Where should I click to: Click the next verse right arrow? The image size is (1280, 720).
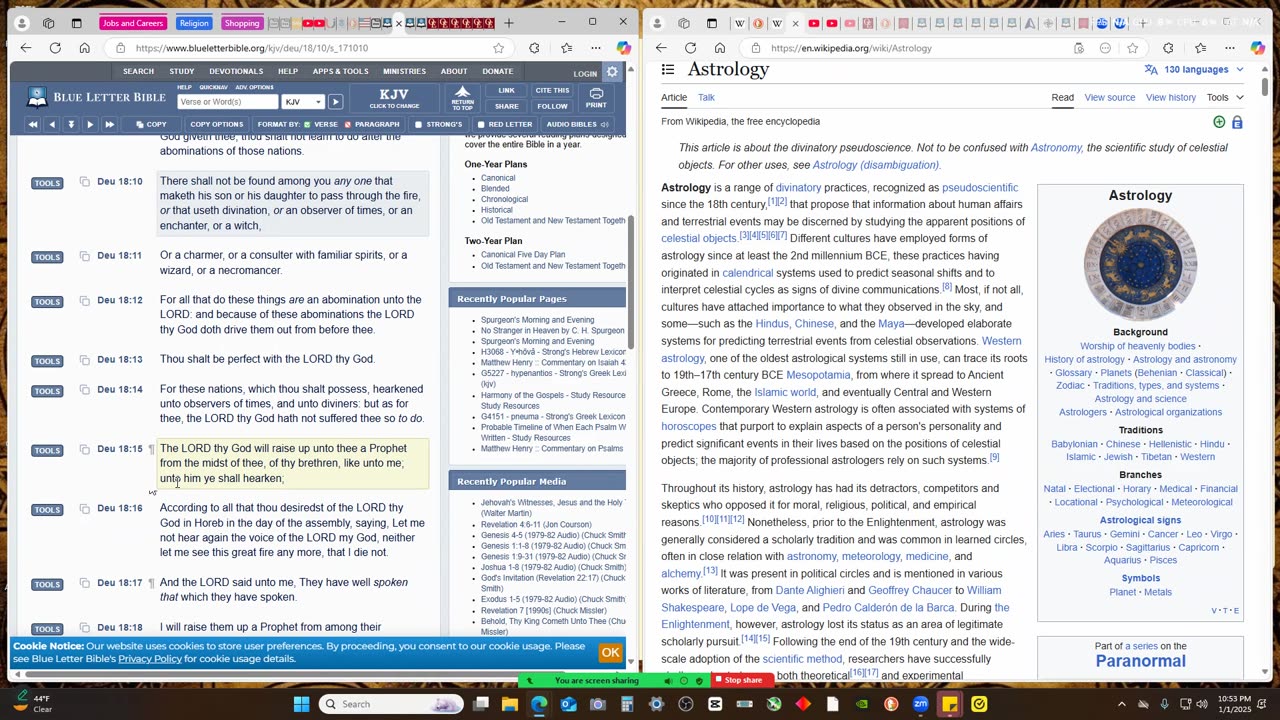coord(90,124)
